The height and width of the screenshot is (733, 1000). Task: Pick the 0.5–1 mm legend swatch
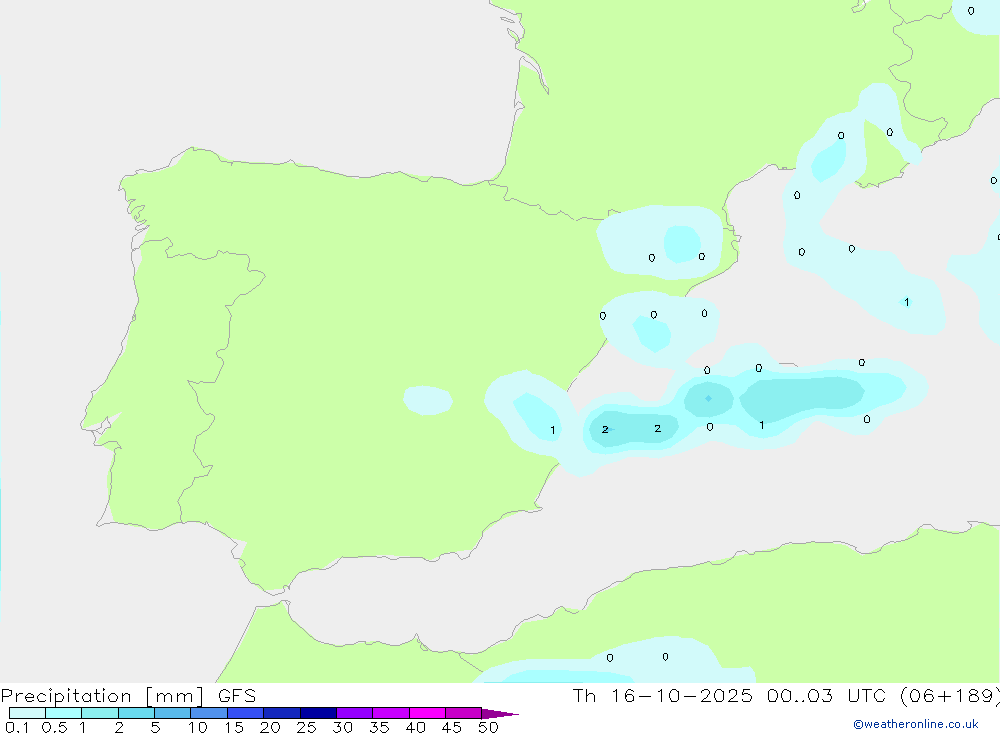[63, 713]
